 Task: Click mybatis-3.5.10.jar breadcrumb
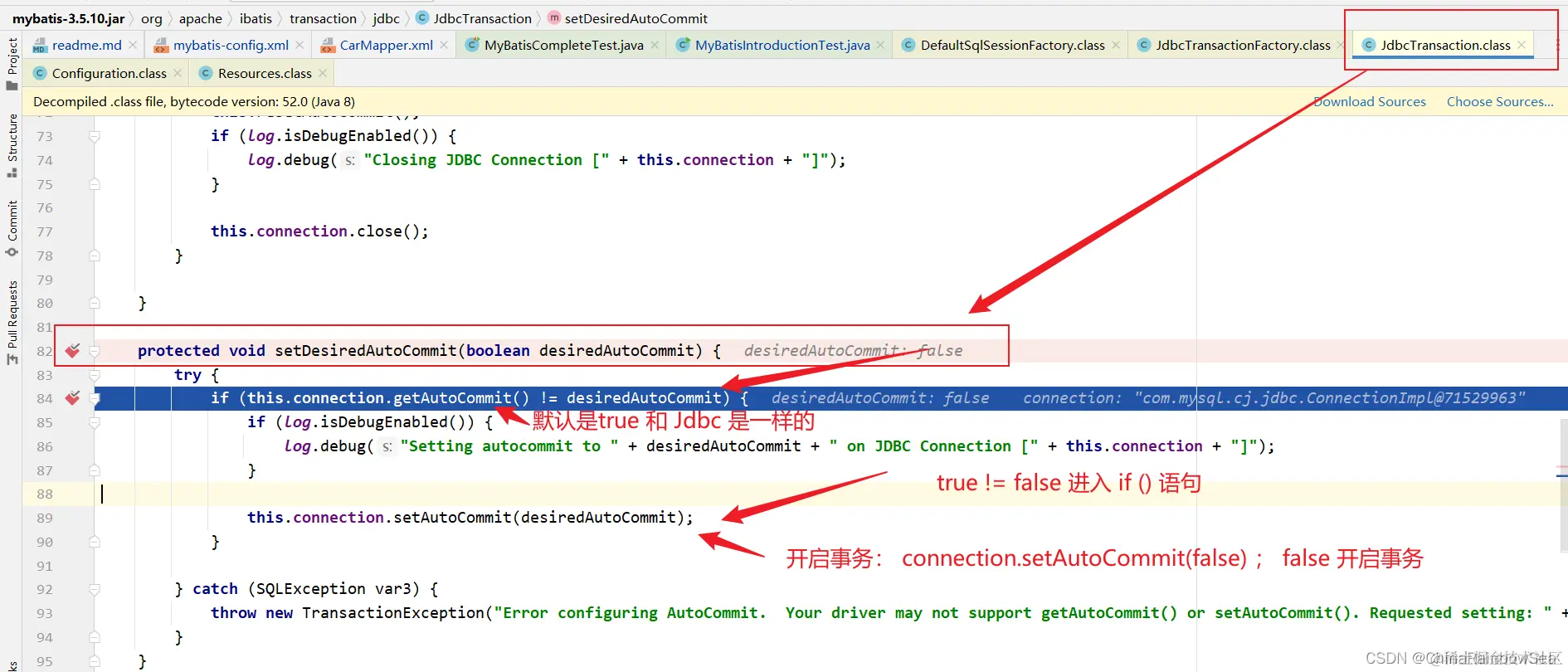point(68,18)
